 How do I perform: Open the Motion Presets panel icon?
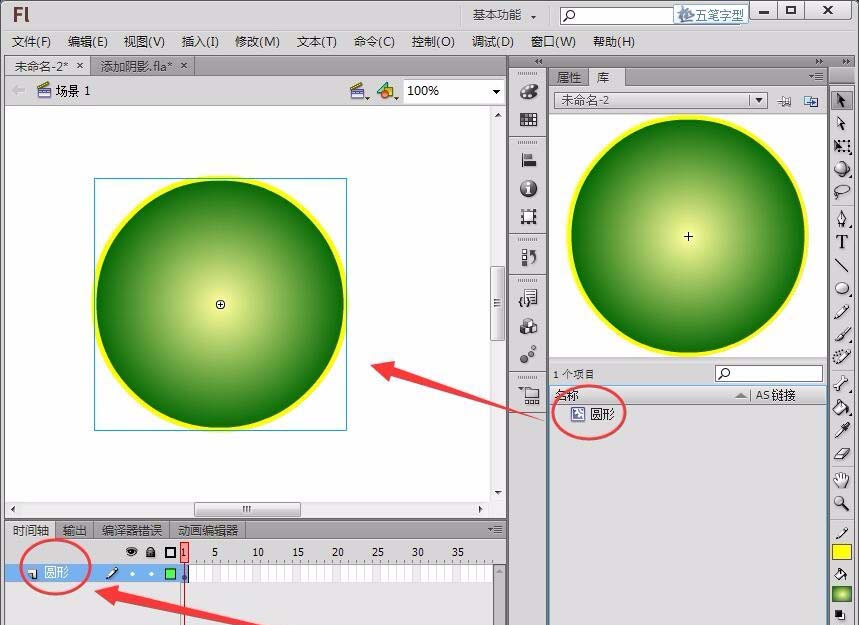pyautogui.click(x=528, y=354)
